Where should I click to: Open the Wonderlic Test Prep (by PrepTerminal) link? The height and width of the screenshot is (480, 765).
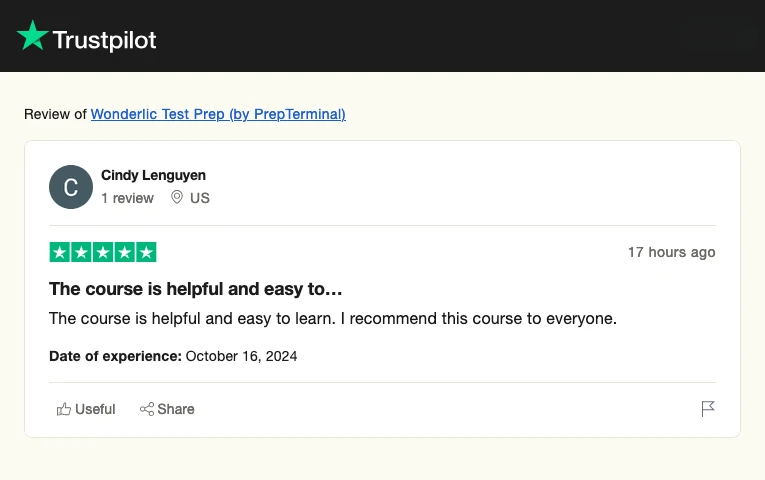pyautogui.click(x=218, y=114)
